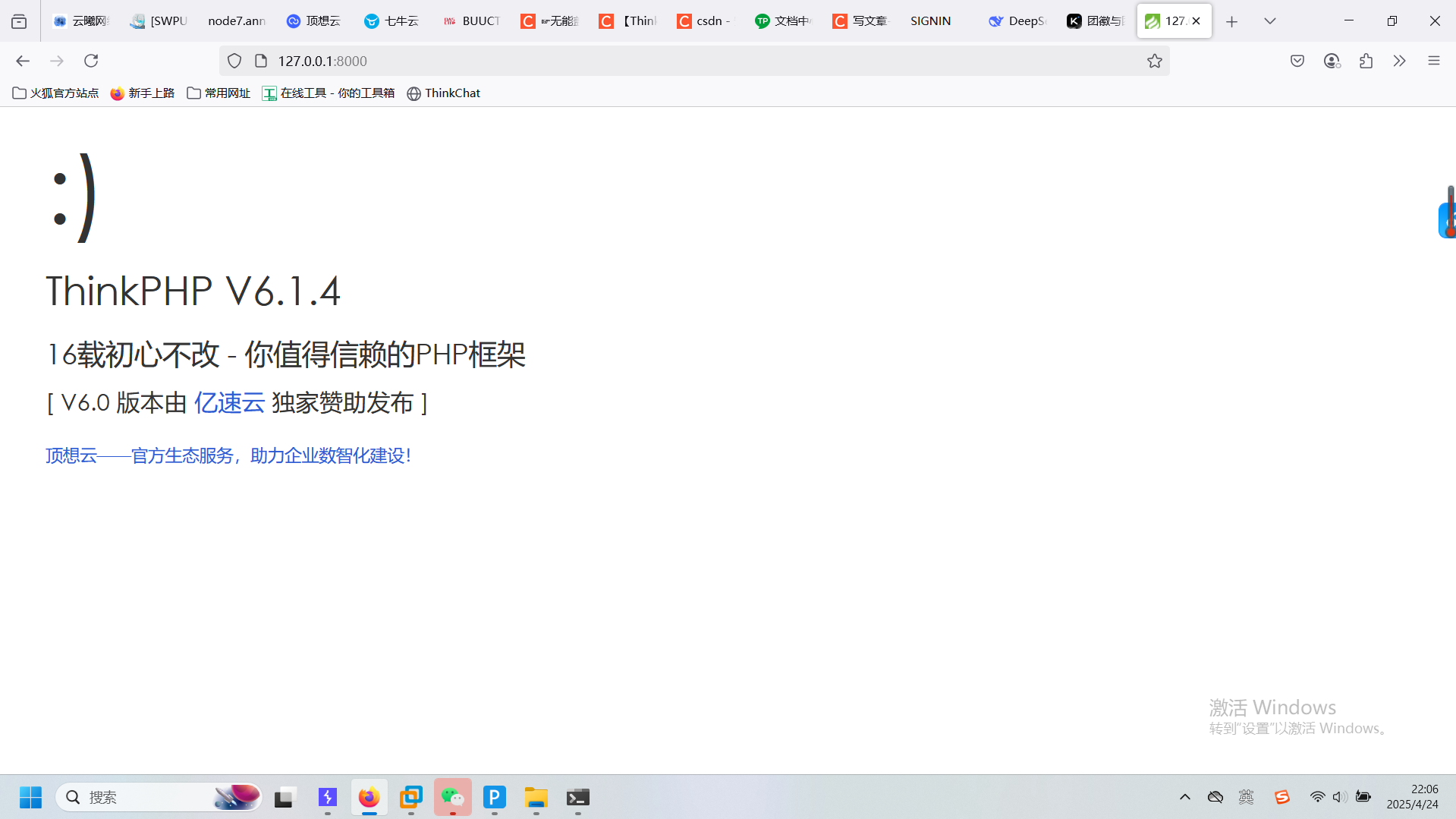Screen dimensions: 1456x819
Task: Open the 顶想云 官方生态服务 link
Action: point(228,455)
